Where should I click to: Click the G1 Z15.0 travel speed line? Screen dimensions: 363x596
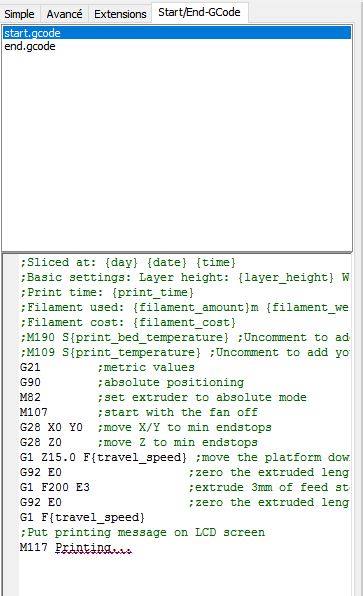[185, 457]
